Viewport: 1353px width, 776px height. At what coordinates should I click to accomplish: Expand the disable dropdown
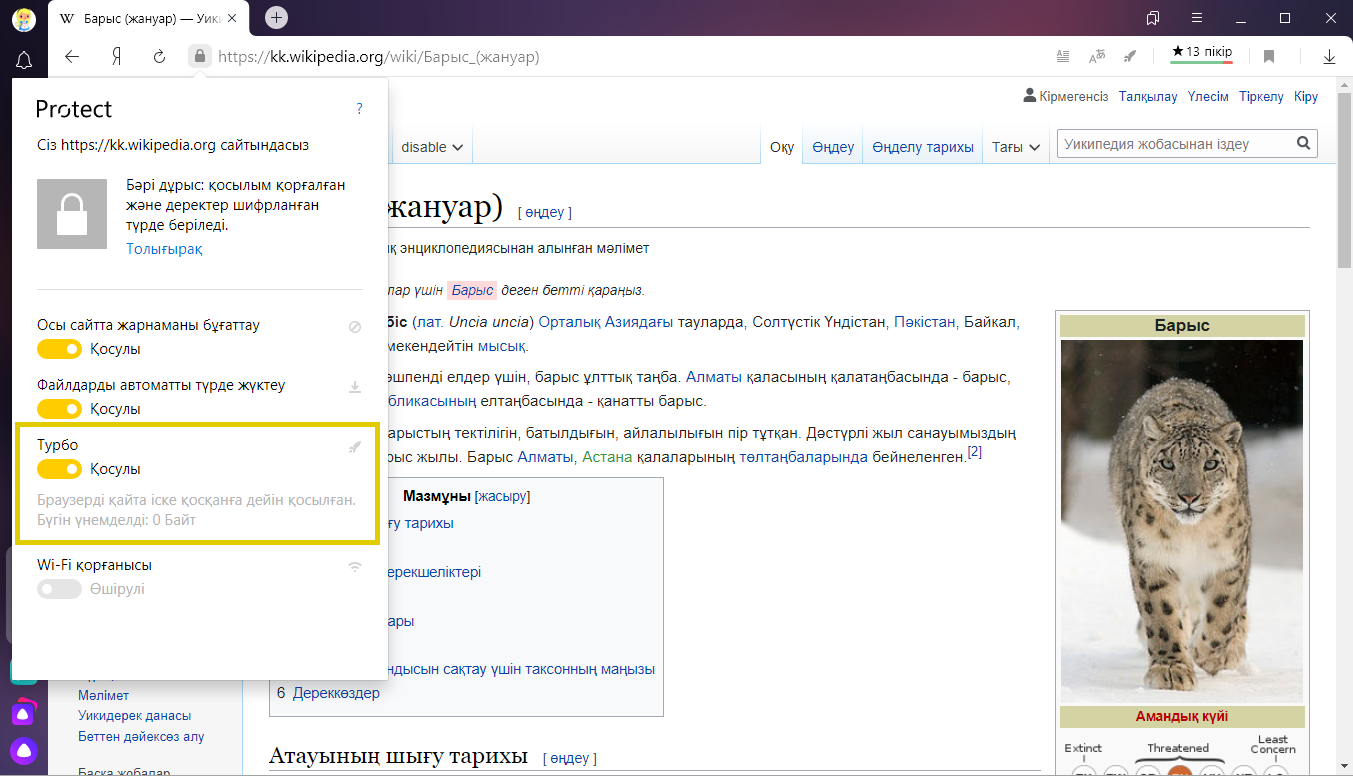[x=432, y=147]
